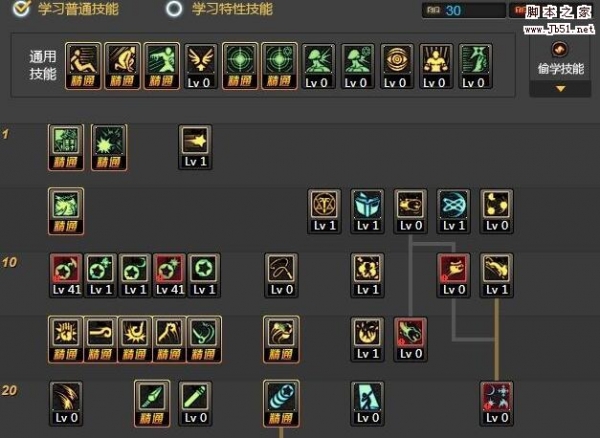Toggle the first red grenade Lv 41 skill
The height and width of the screenshot is (438, 600).
[66, 275]
